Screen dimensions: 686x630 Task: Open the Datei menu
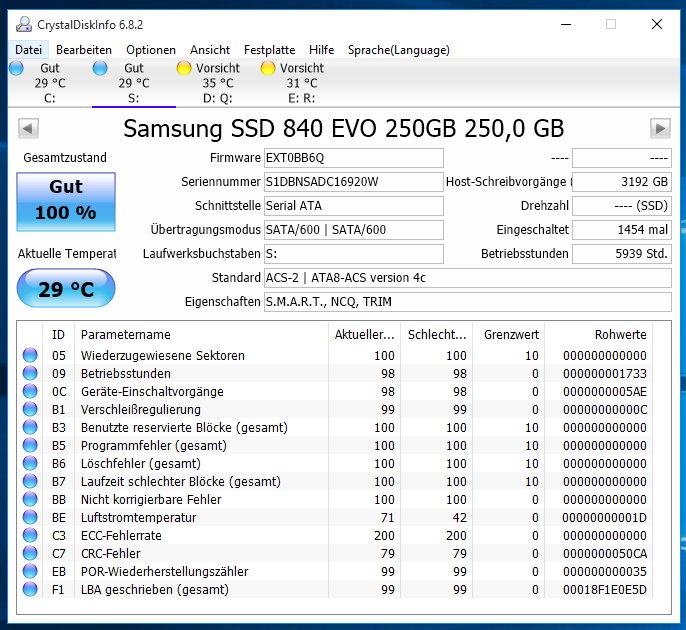point(28,50)
